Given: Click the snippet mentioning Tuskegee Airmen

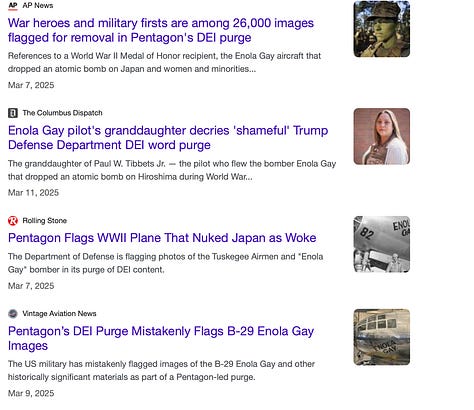Looking at the screenshot, I should point(165,263).
